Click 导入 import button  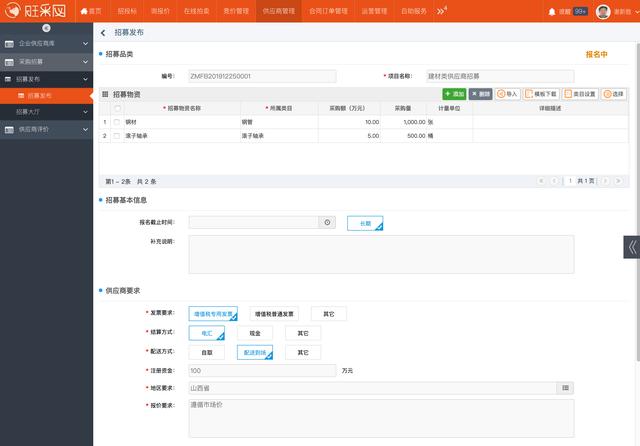coord(507,94)
